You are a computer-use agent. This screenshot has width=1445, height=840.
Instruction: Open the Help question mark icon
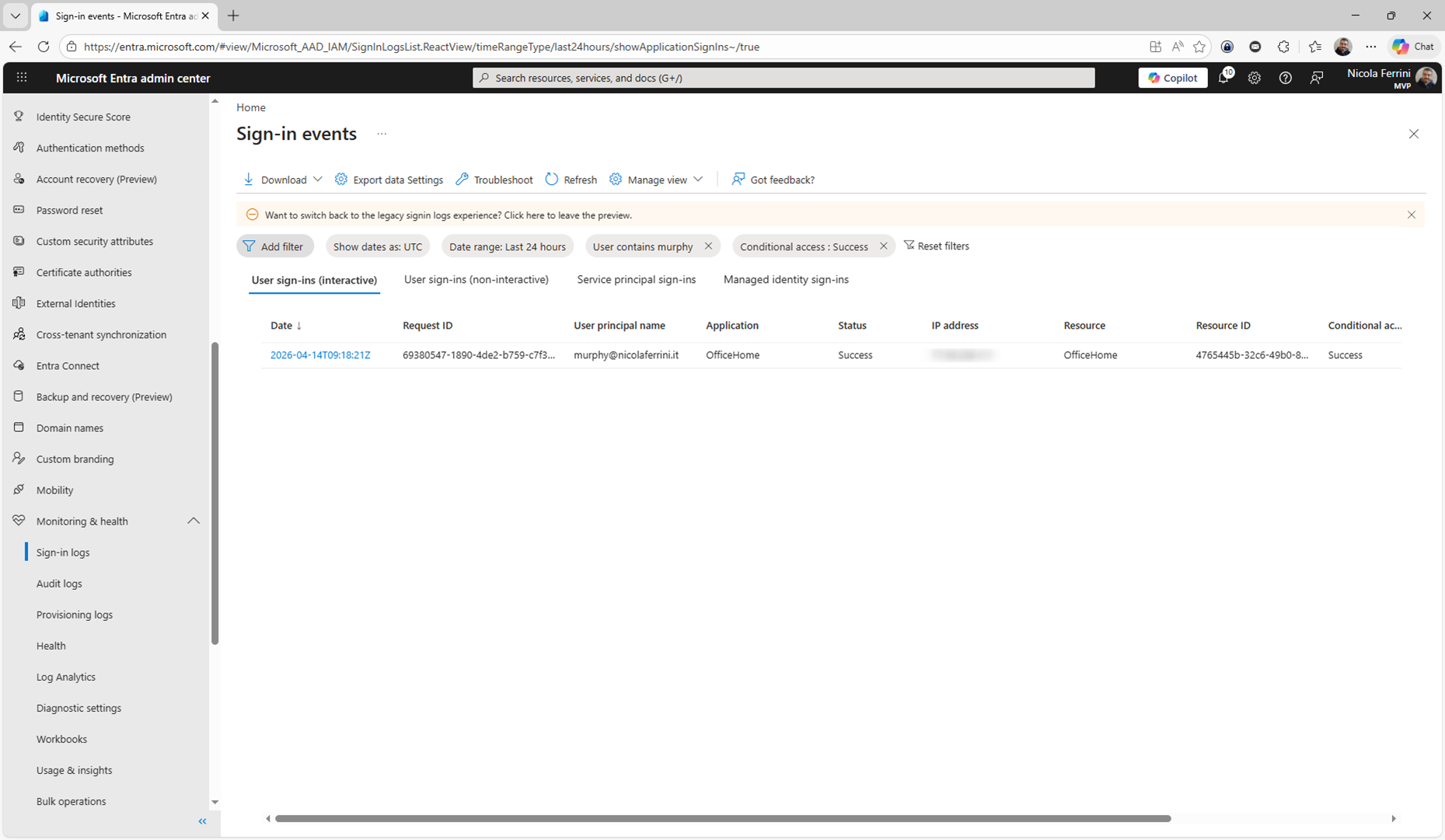[x=1285, y=78]
